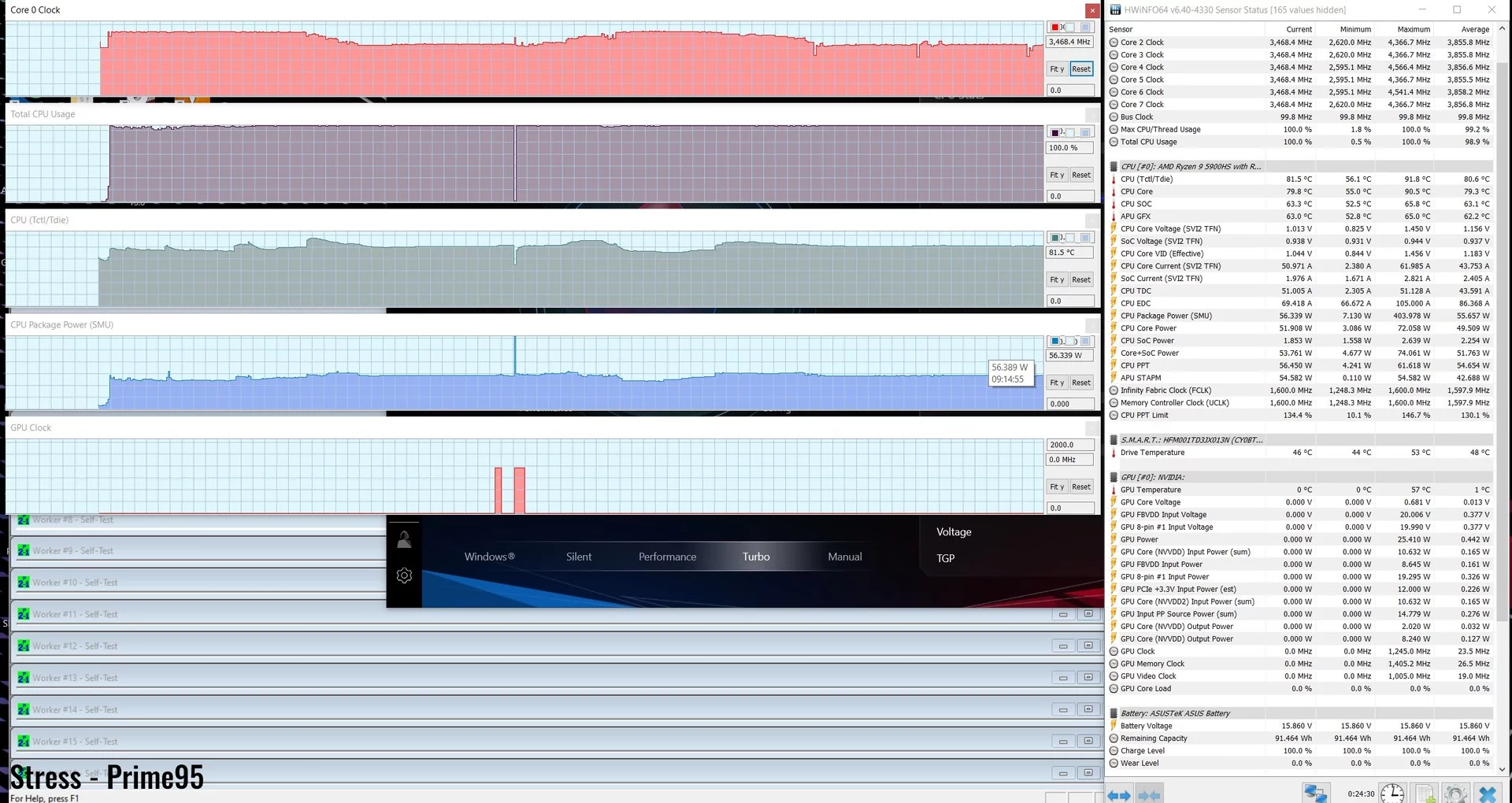Click the maximum value field 2000.0 in GPU Clock graph

(1069, 445)
